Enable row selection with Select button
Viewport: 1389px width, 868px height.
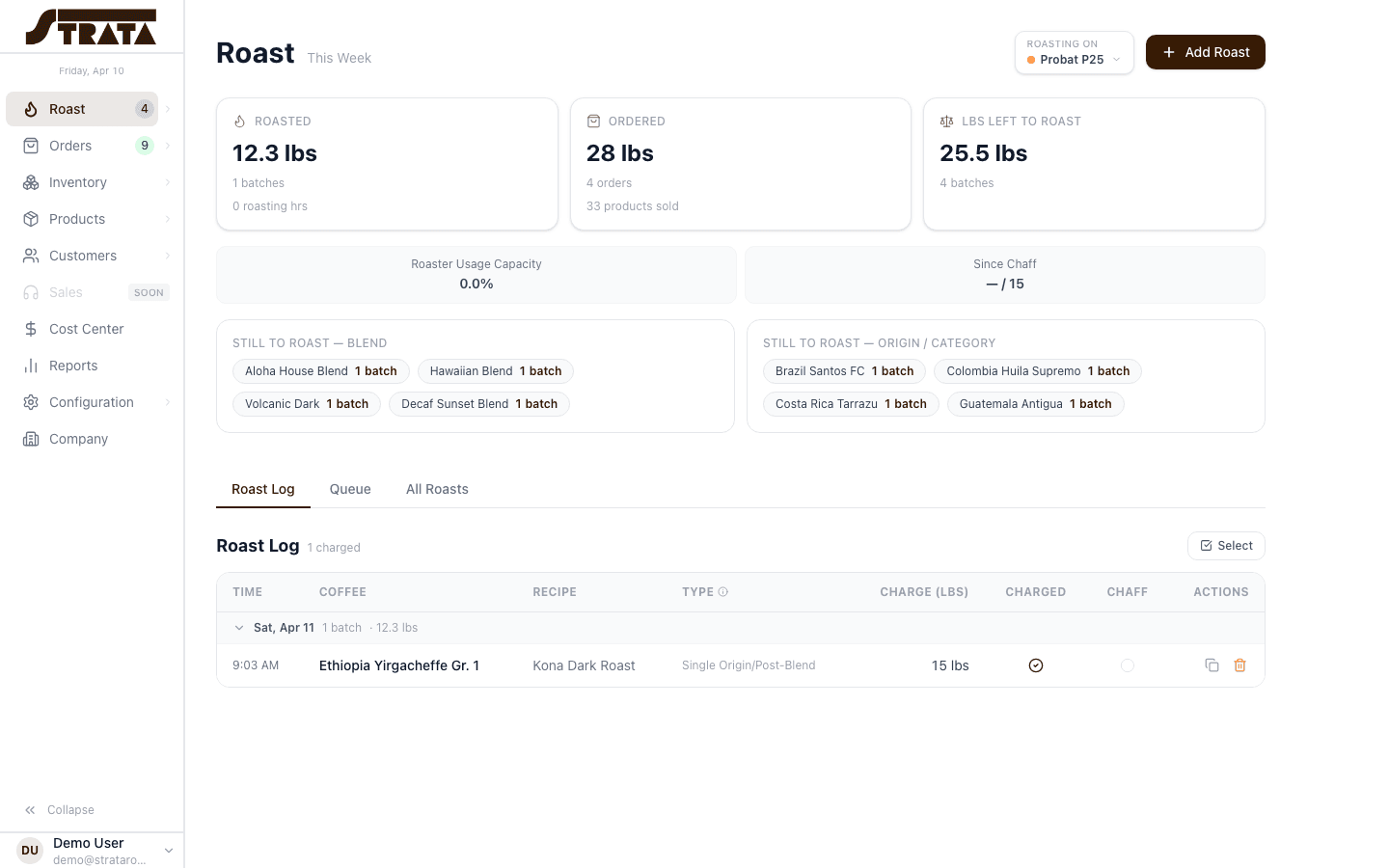click(x=1226, y=546)
